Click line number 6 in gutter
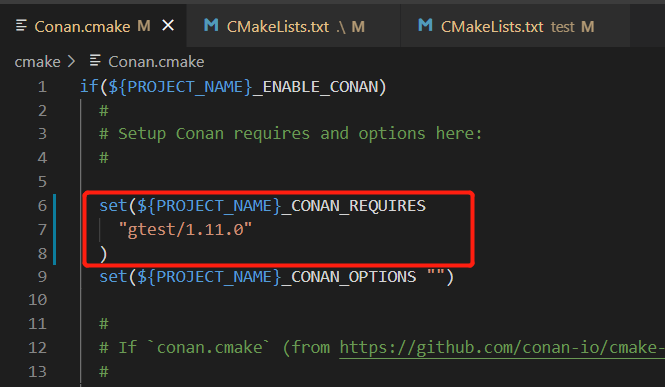 click(x=42, y=206)
